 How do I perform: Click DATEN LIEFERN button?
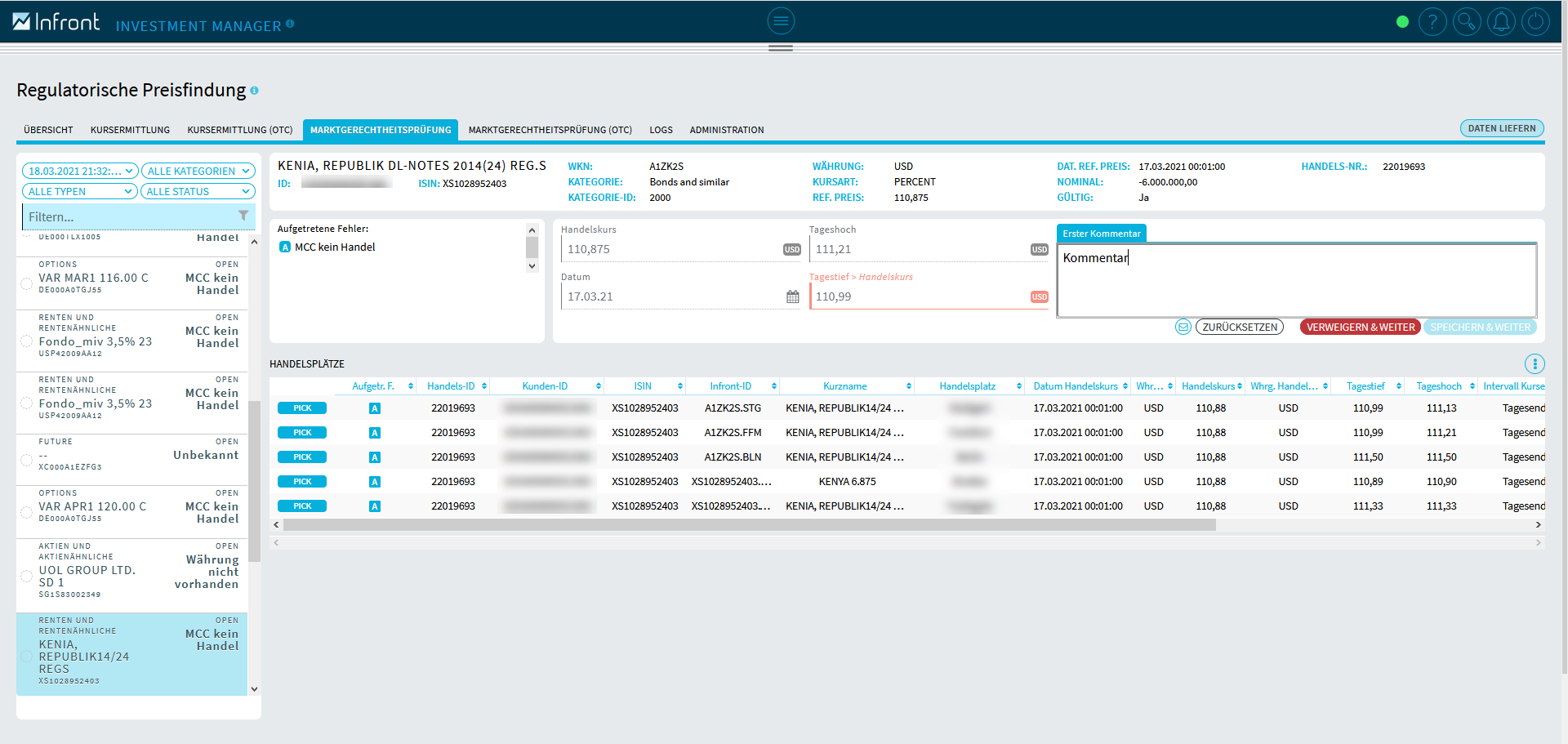(1501, 128)
